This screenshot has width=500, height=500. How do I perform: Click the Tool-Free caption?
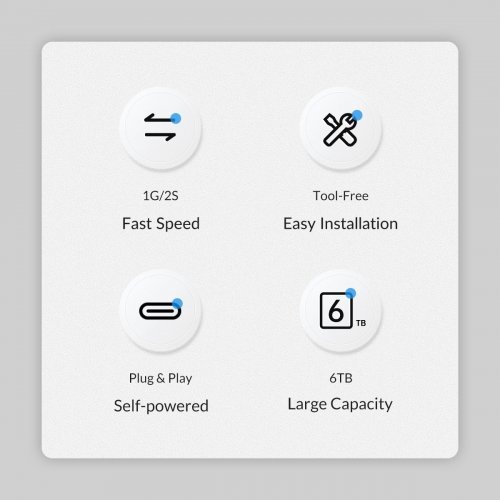pos(341,196)
